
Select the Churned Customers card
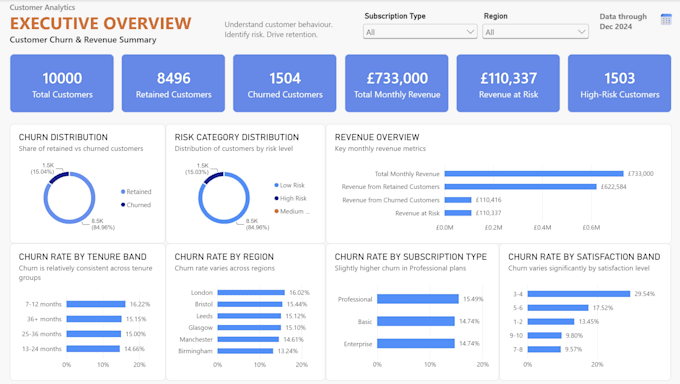pyautogui.click(x=285, y=83)
